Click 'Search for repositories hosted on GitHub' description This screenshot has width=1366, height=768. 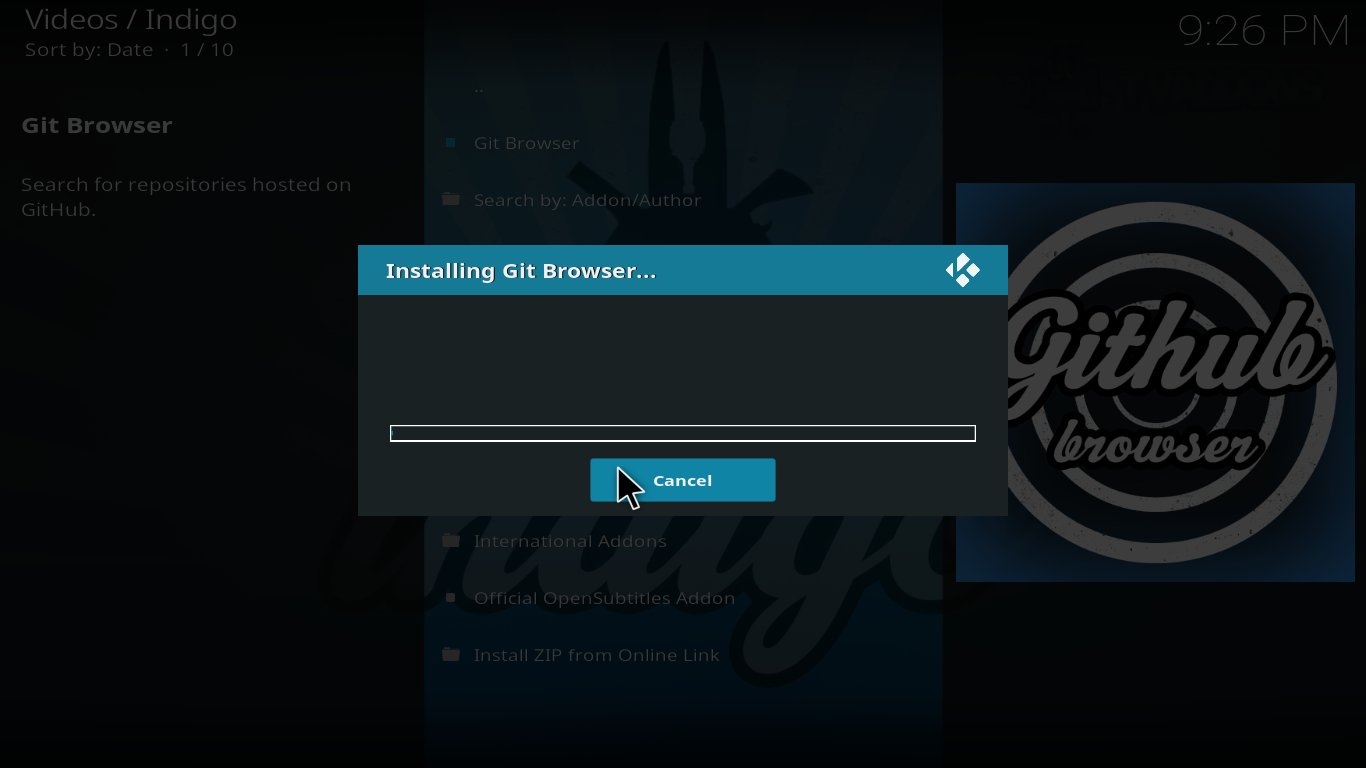click(186, 197)
